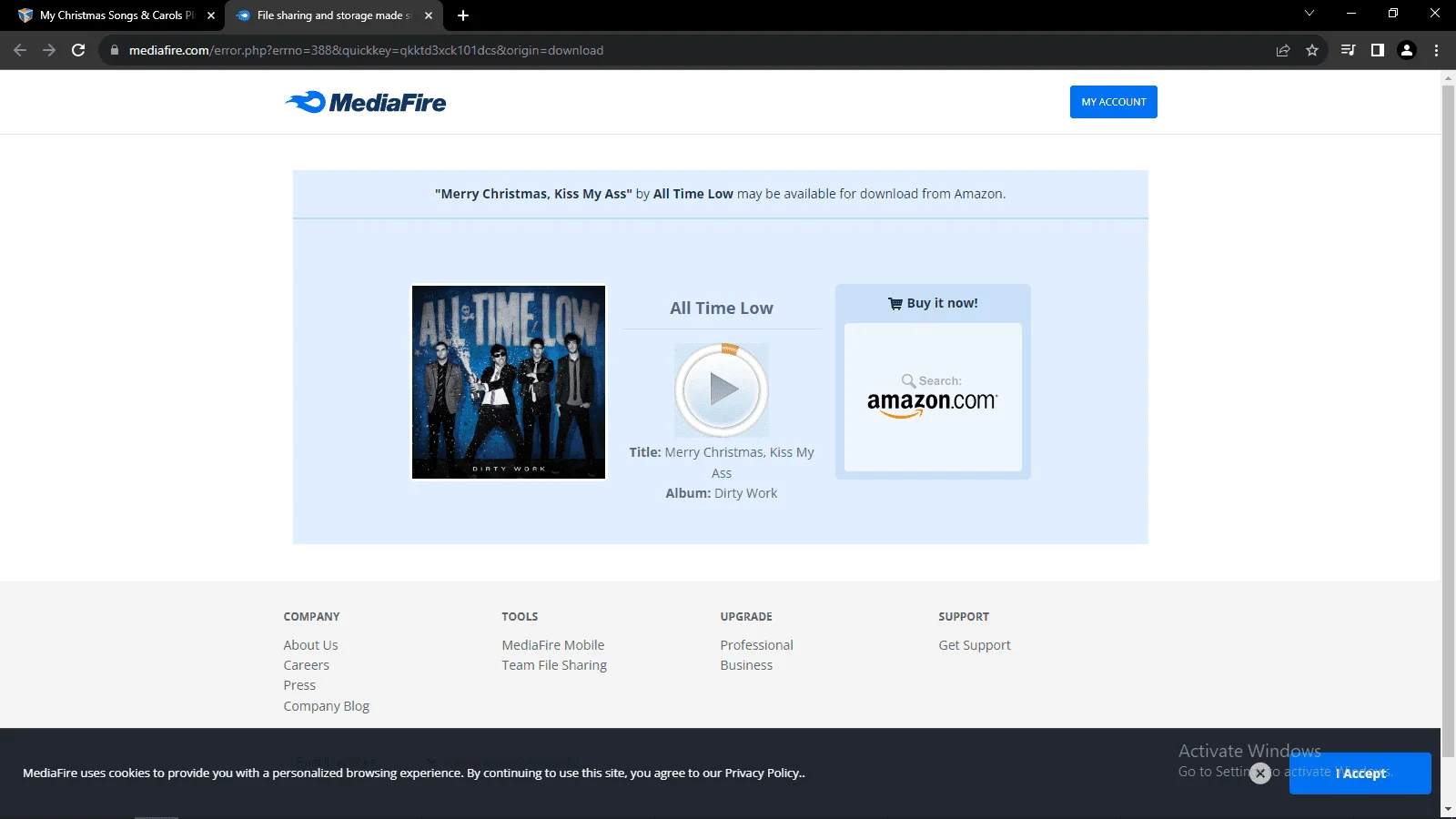Click the 'Title: Merry Christmas, Kiss My Ass' text
The height and width of the screenshot is (819, 1456).
point(722,462)
